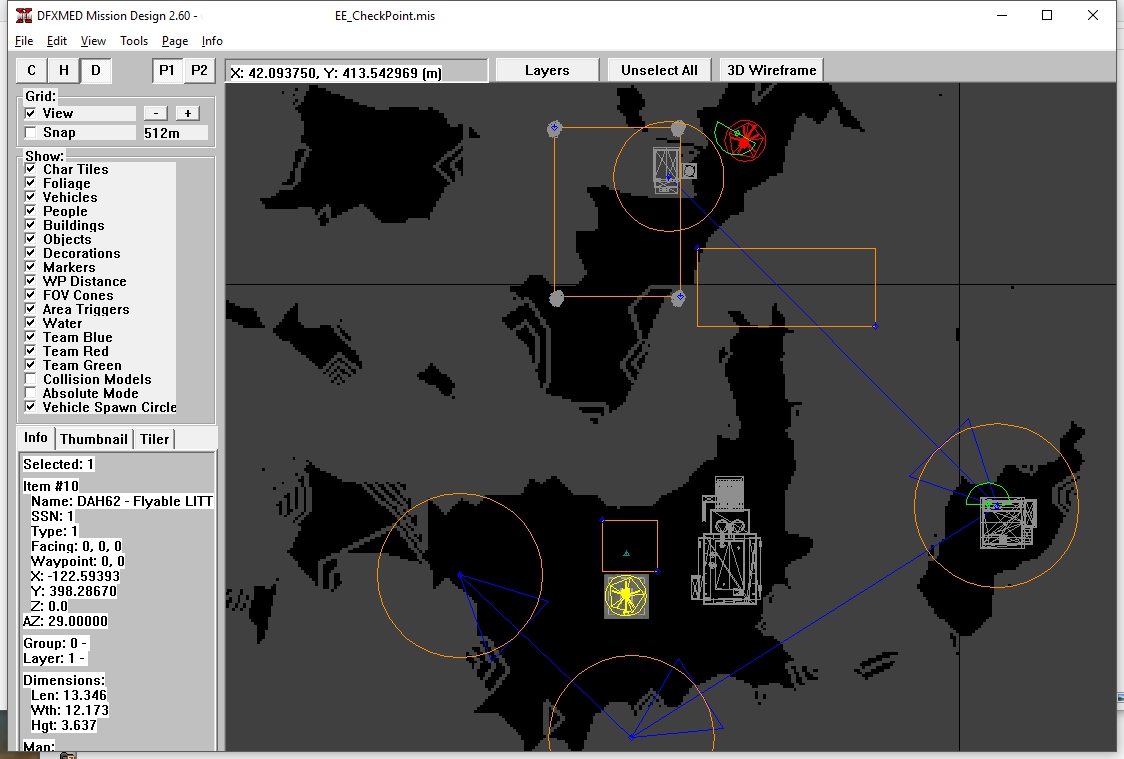
Task: Select the red enemy unit on map
Action: coord(744,140)
